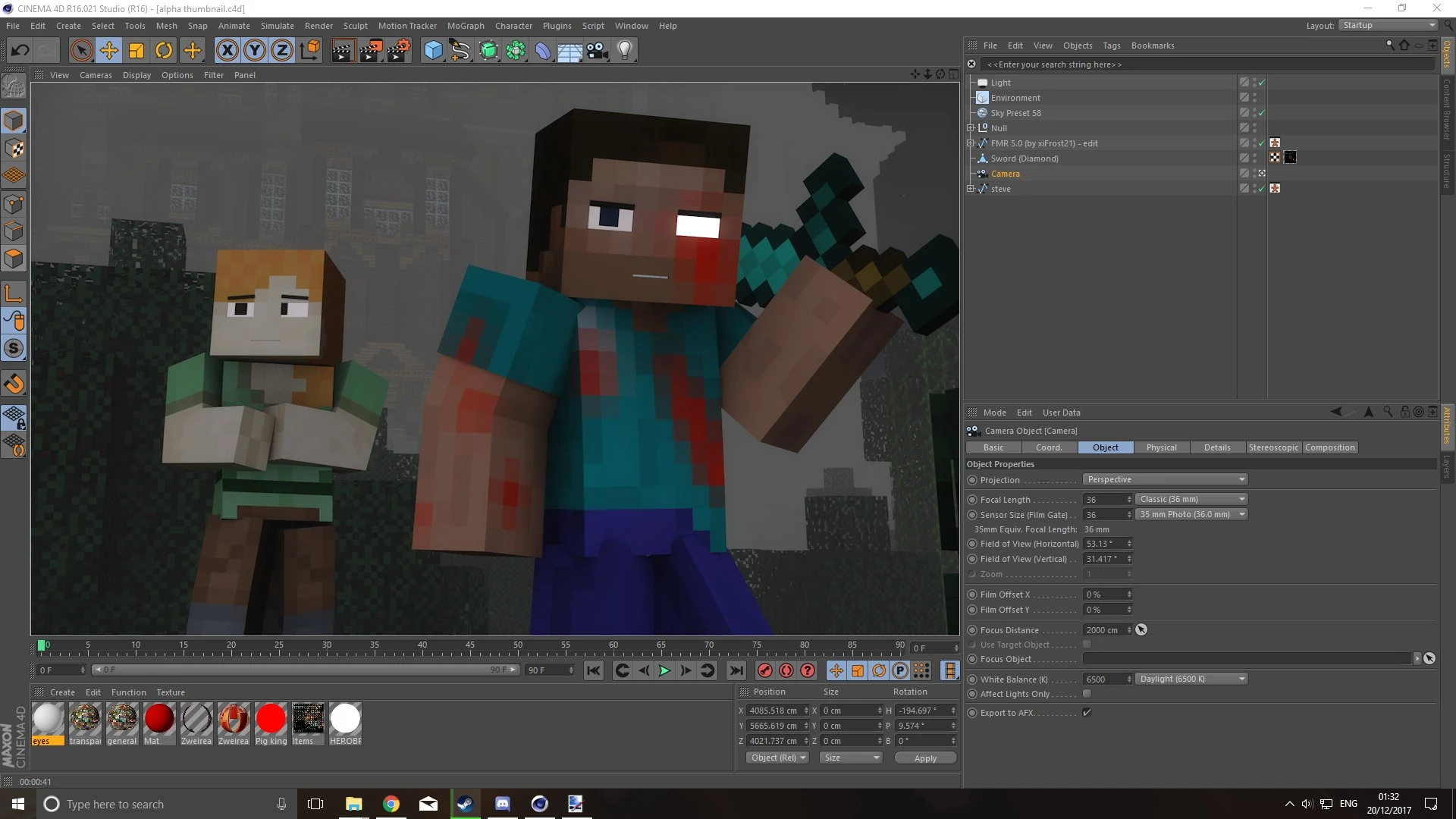Click the Focal Length input field
This screenshot has height=819, width=1456.
1104,500
